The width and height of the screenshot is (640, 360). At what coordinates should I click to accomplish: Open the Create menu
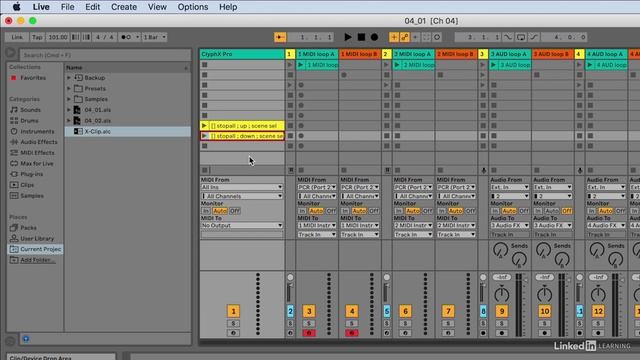[x=124, y=7]
